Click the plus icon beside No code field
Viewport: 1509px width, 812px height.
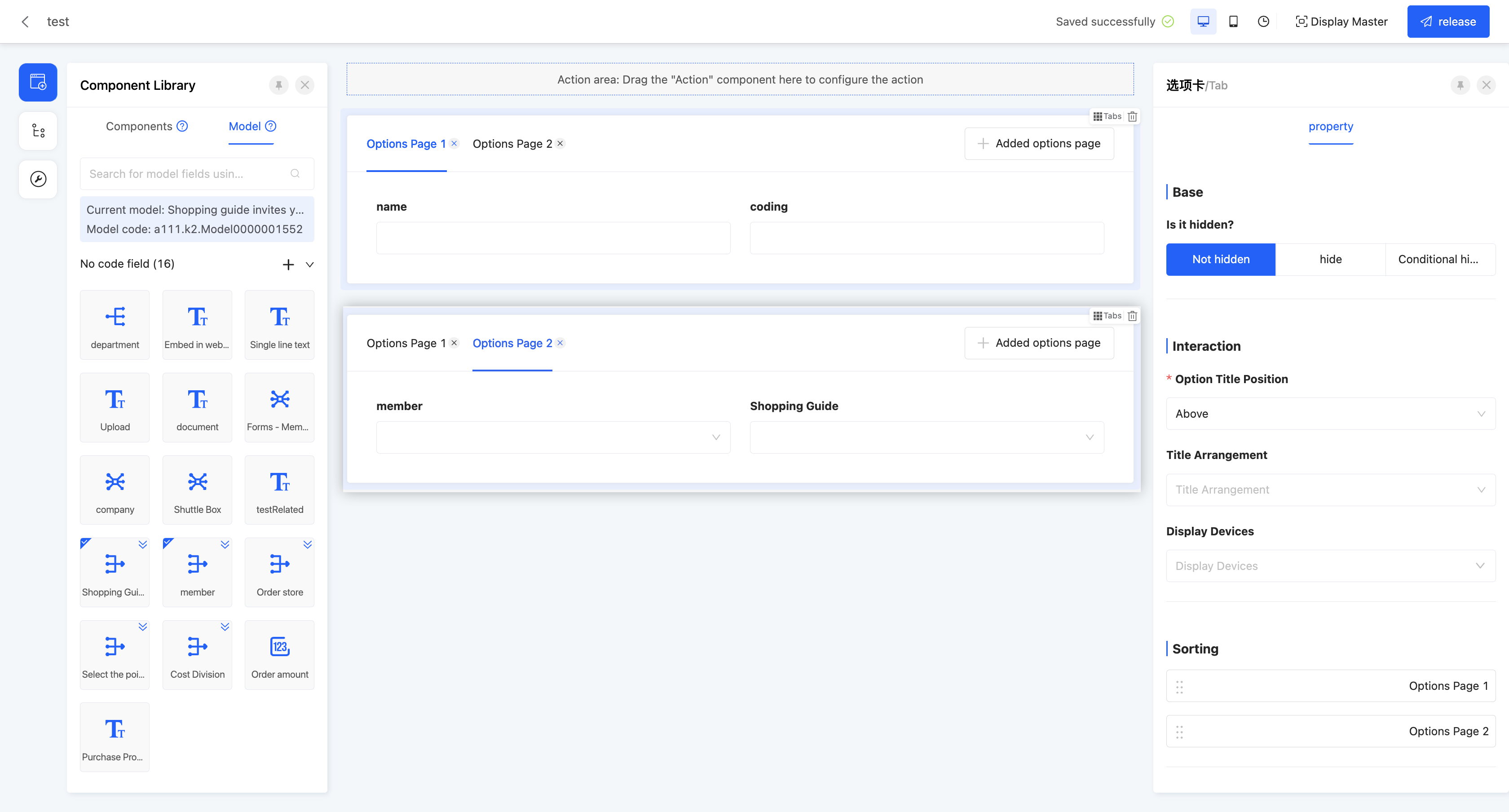coord(287,264)
